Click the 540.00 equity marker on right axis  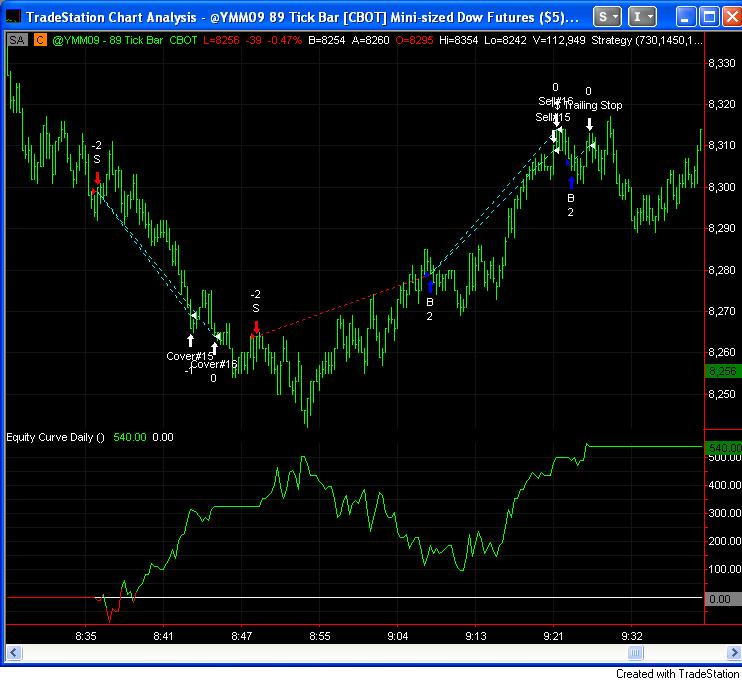[x=724, y=447]
